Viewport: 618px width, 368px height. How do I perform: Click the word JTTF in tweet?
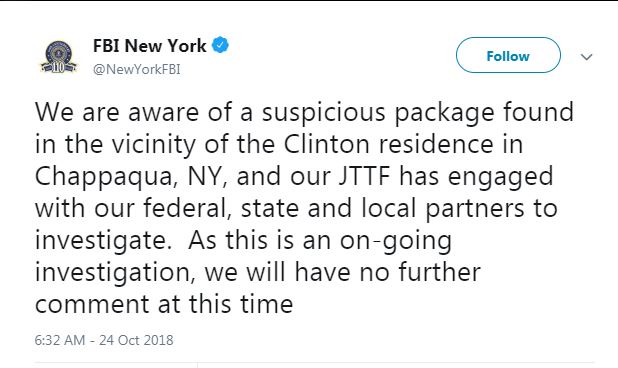364,176
